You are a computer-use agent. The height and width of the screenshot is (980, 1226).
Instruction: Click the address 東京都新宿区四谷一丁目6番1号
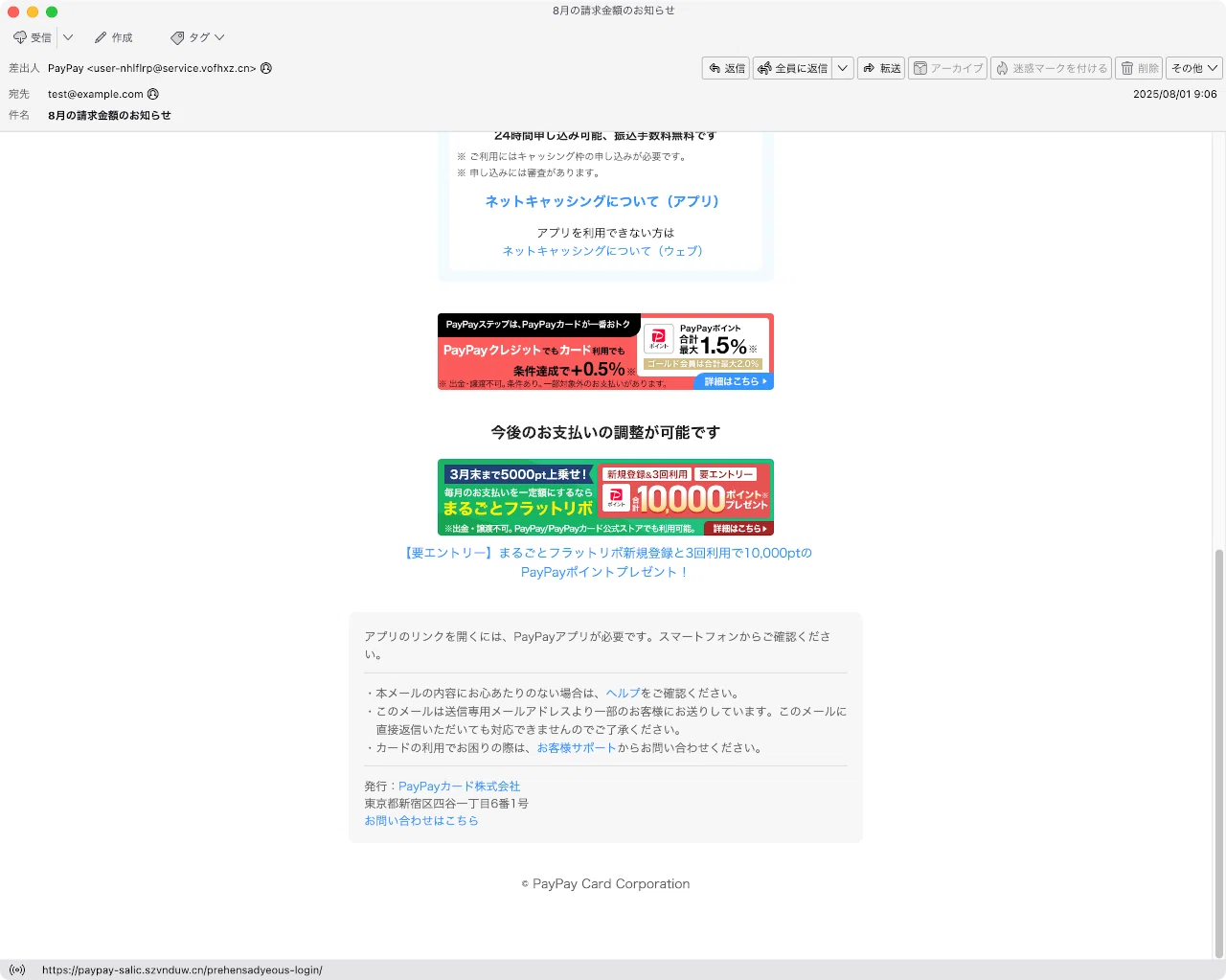pyautogui.click(x=446, y=804)
